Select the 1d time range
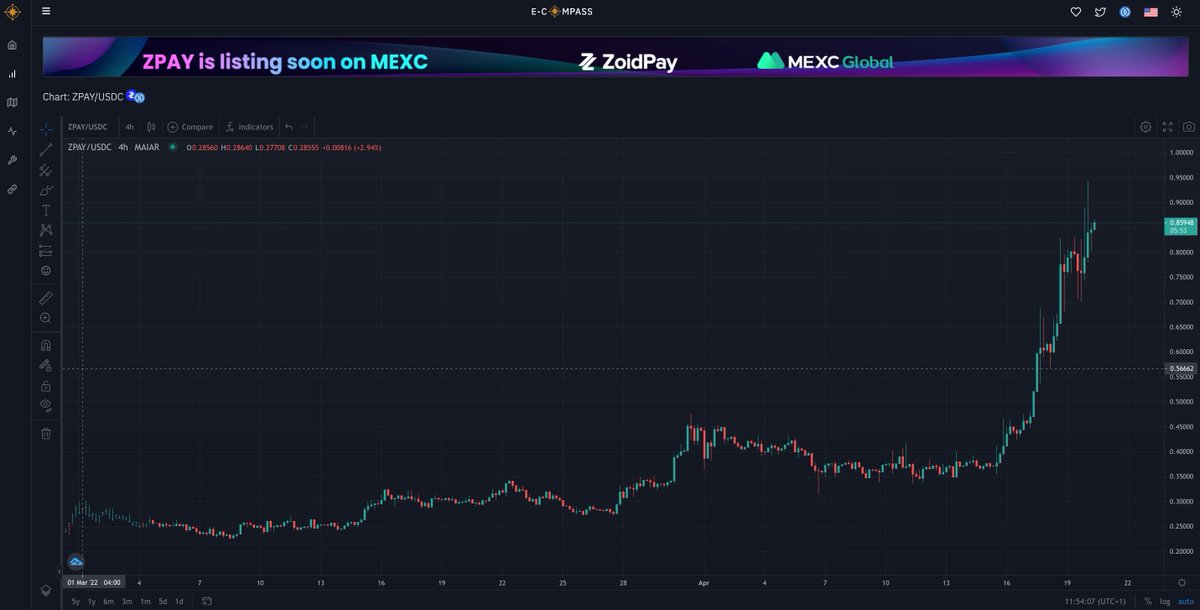Screen dimensions: 1200x610 (179, 601)
